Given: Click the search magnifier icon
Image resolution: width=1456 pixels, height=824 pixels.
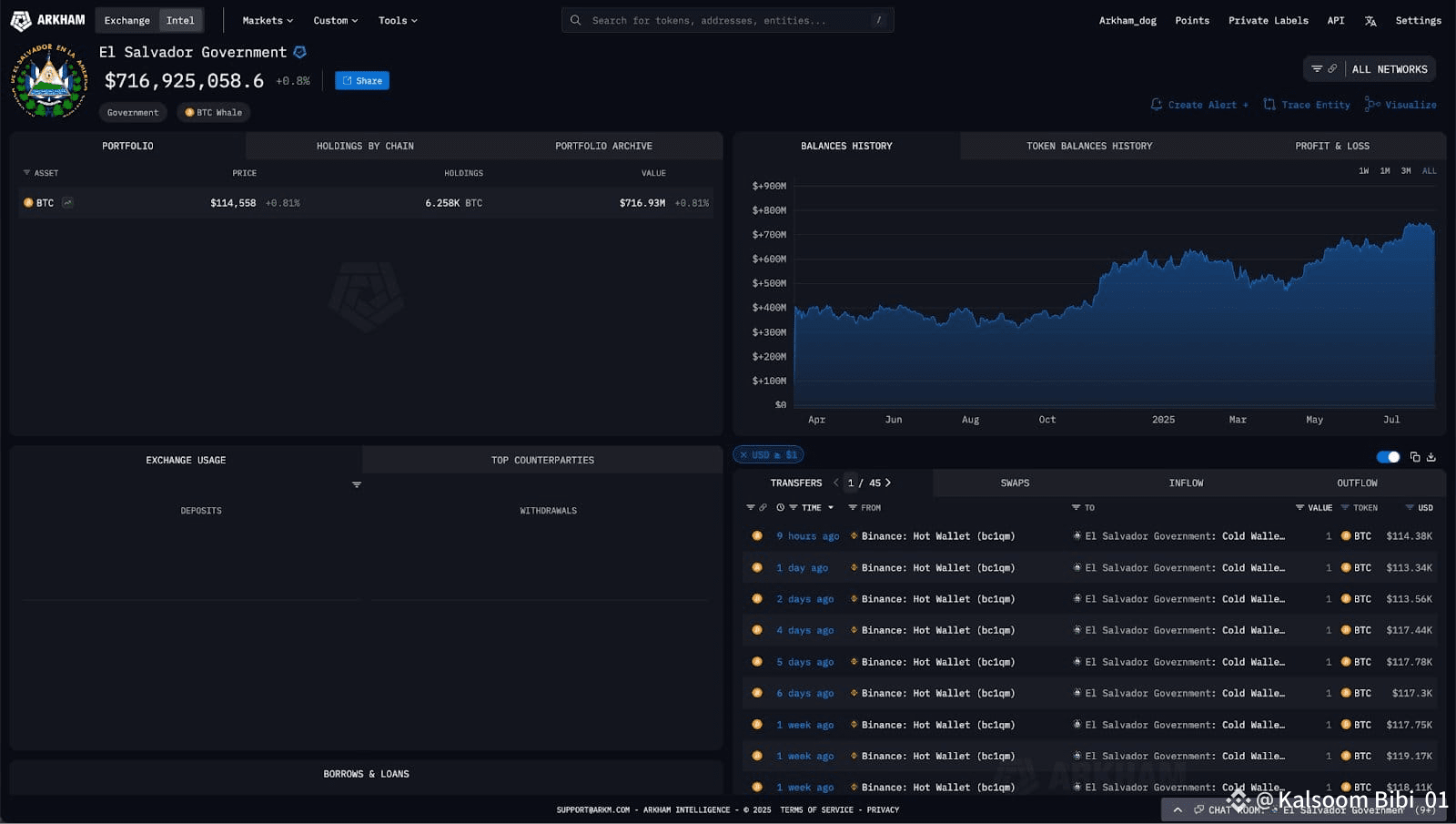Looking at the screenshot, I should click(575, 20).
